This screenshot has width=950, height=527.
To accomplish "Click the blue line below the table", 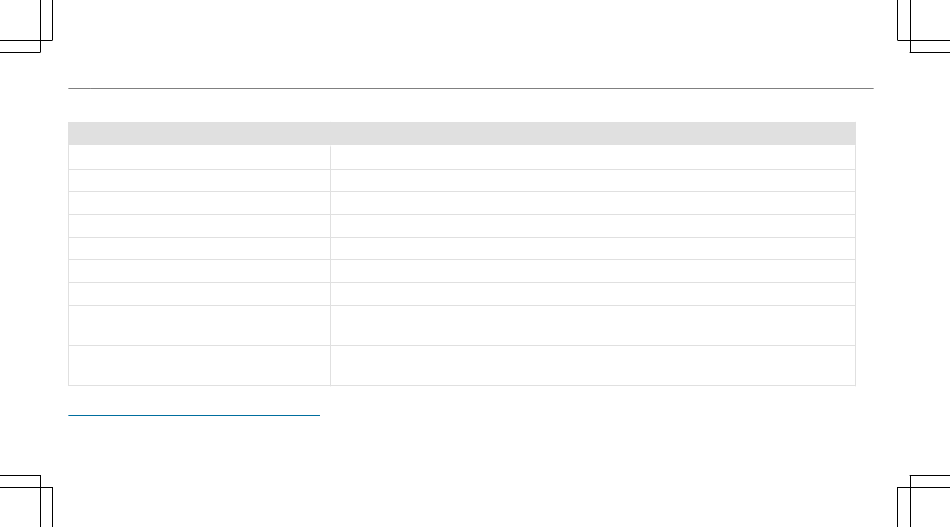I will coord(194,416).
